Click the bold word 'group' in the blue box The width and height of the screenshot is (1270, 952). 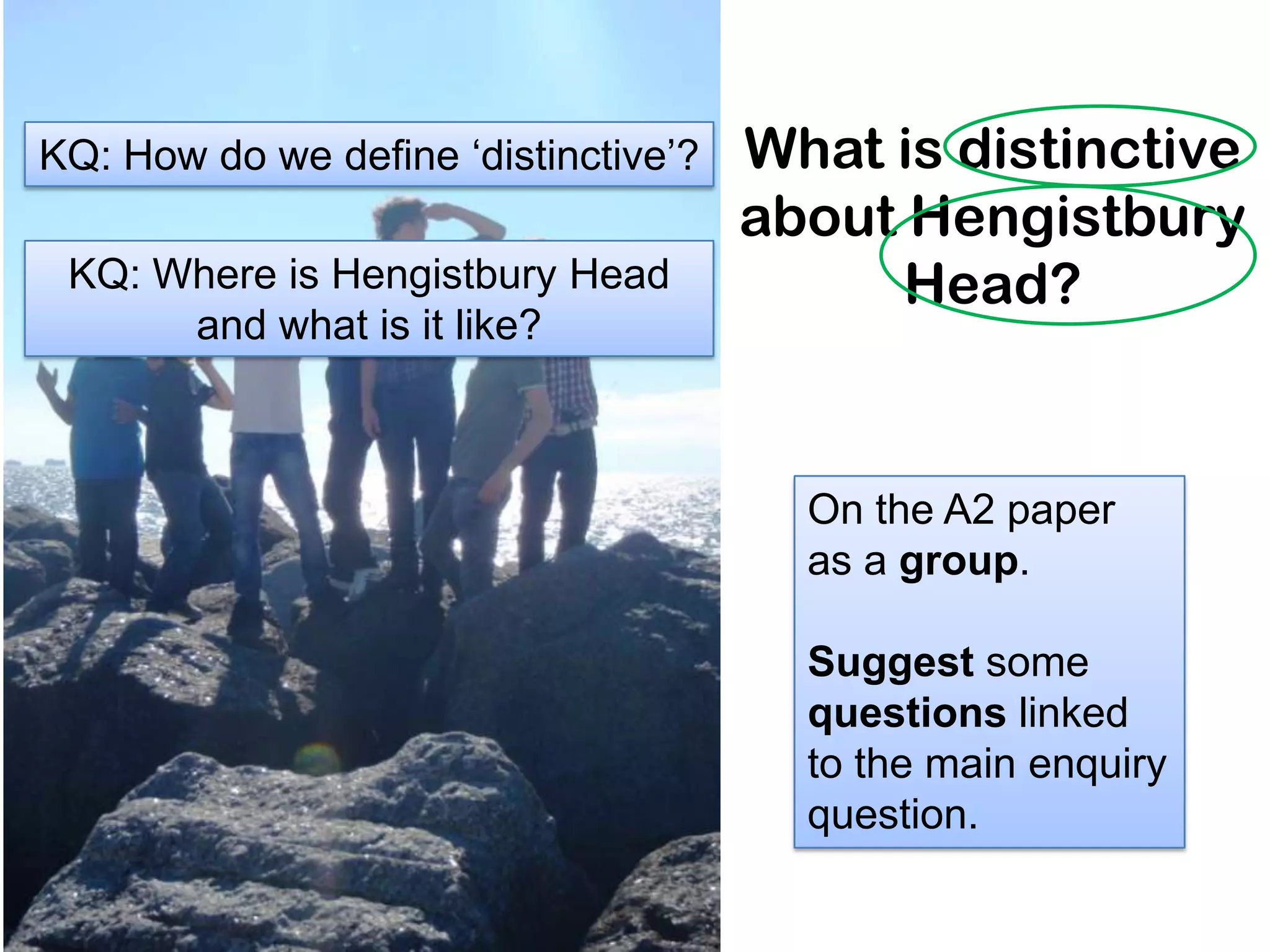(959, 562)
